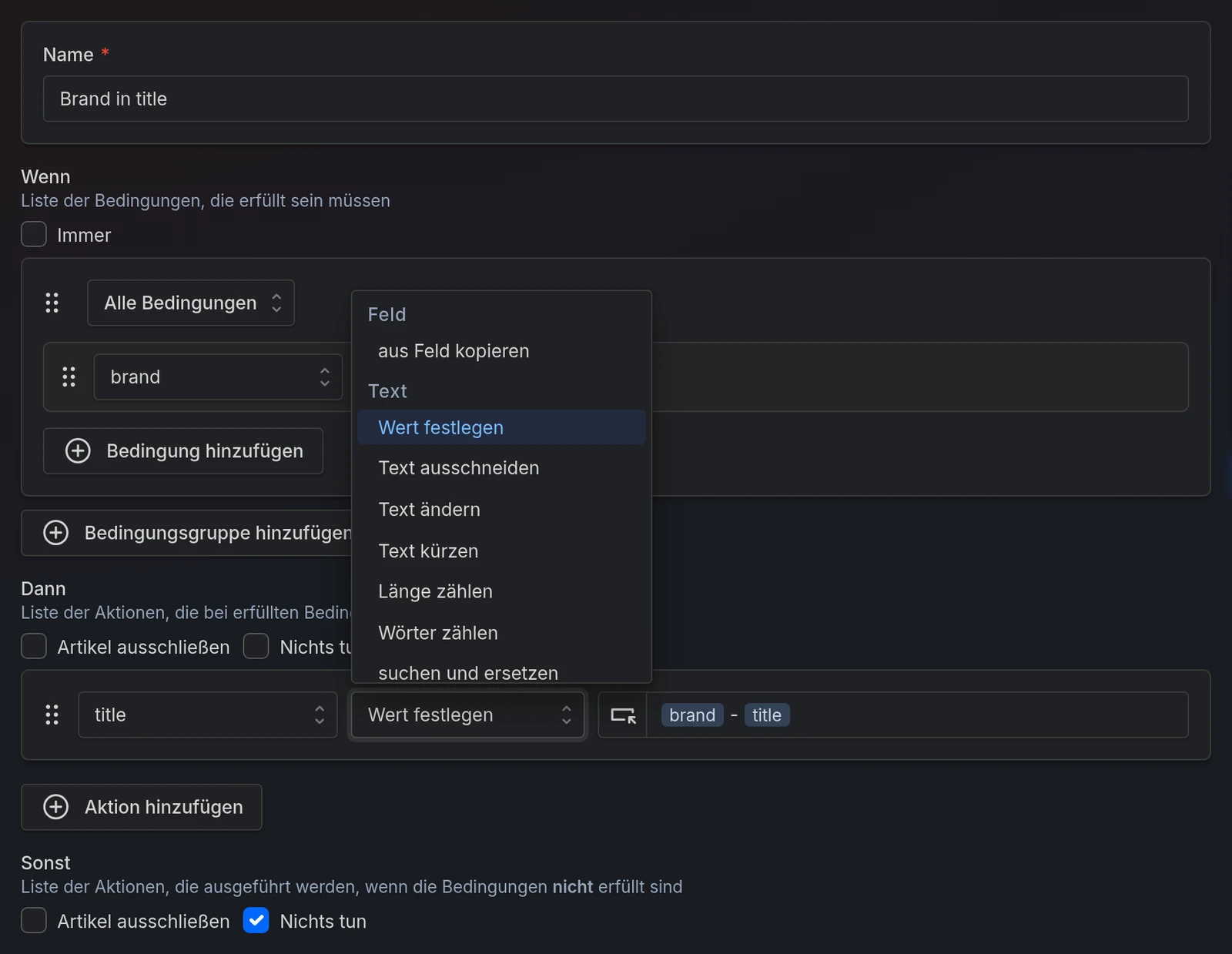
Task: Click drag handle beside title action
Action: click(52, 715)
